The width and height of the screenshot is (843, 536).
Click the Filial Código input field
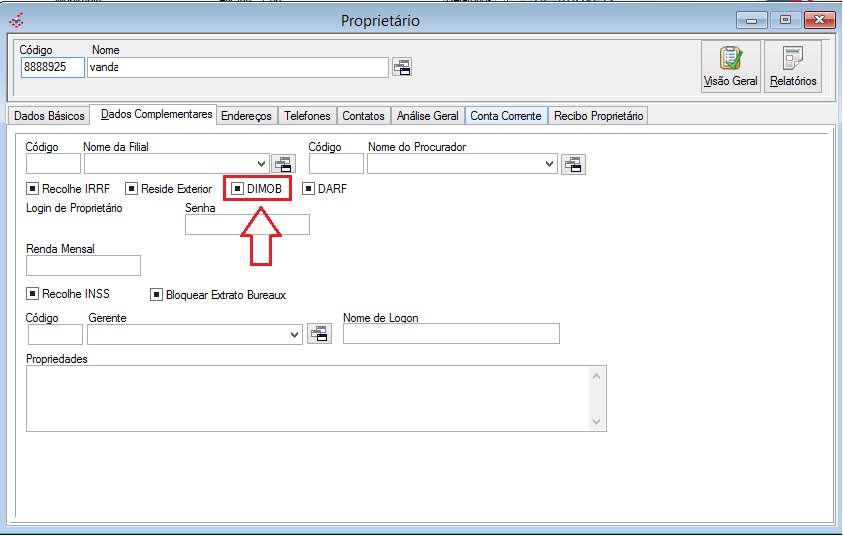point(53,163)
